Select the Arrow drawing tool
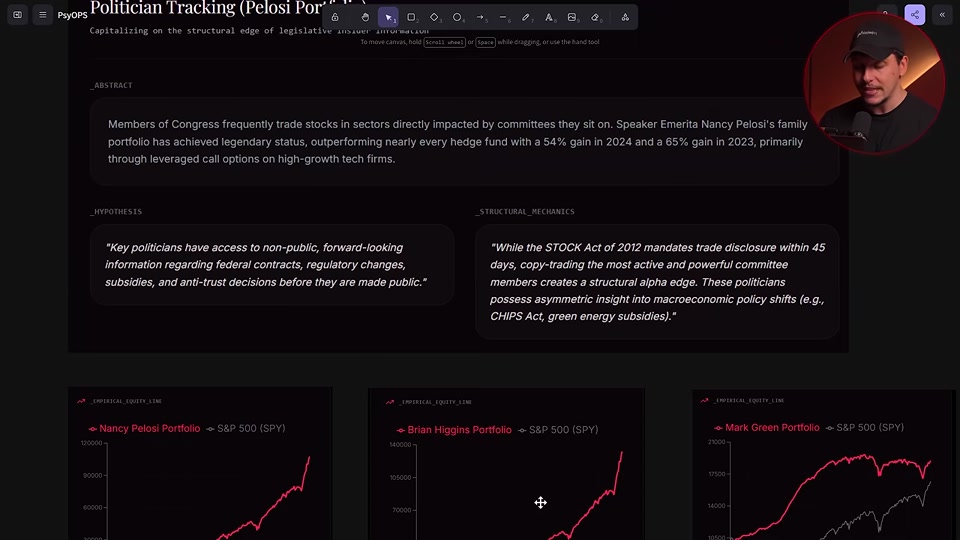 pos(481,17)
